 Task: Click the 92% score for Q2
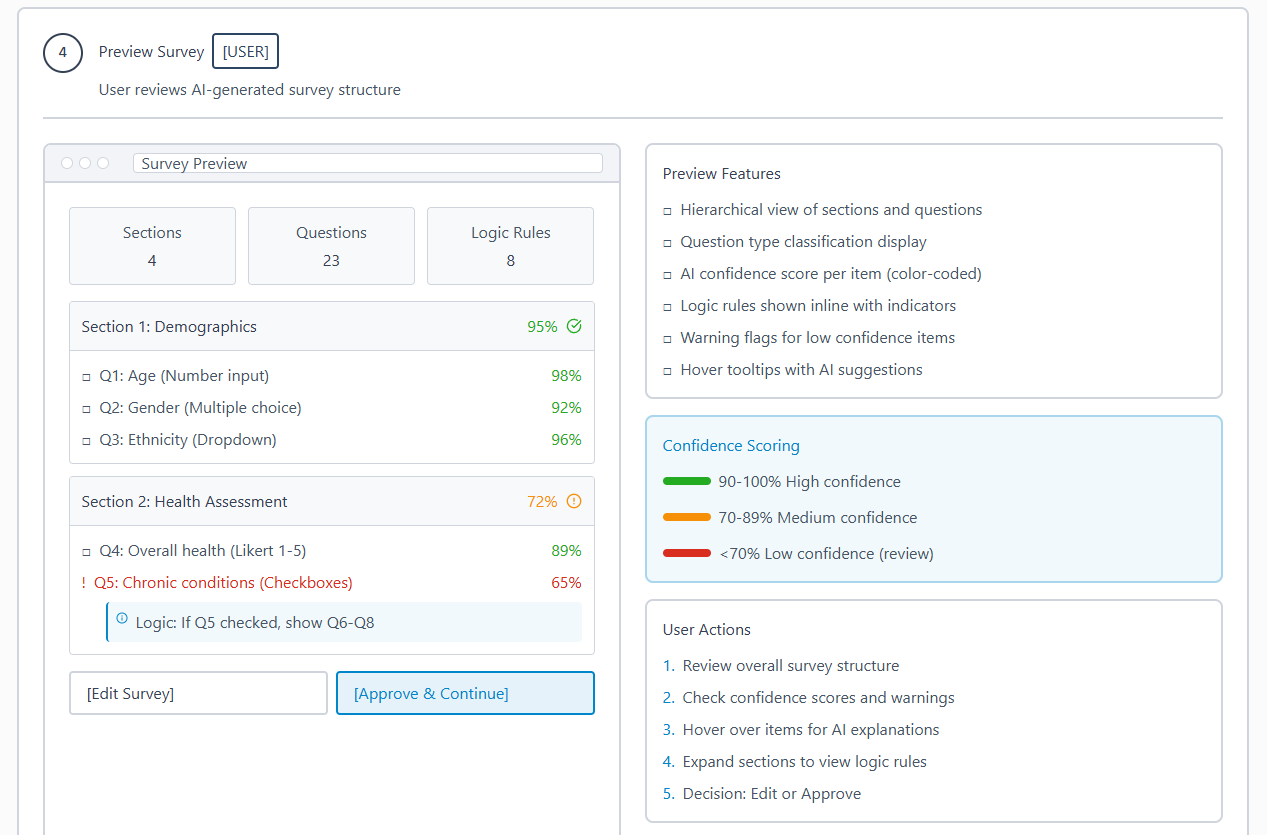click(x=566, y=408)
